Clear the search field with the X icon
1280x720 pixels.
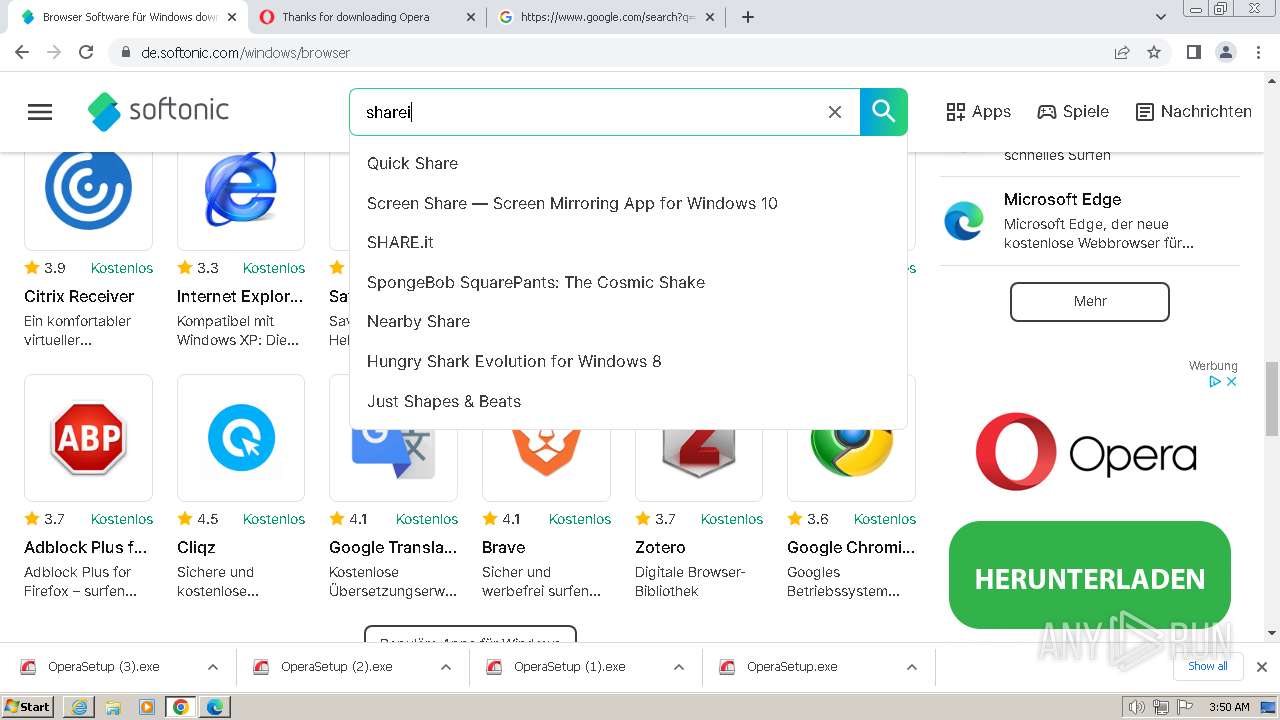[835, 112]
